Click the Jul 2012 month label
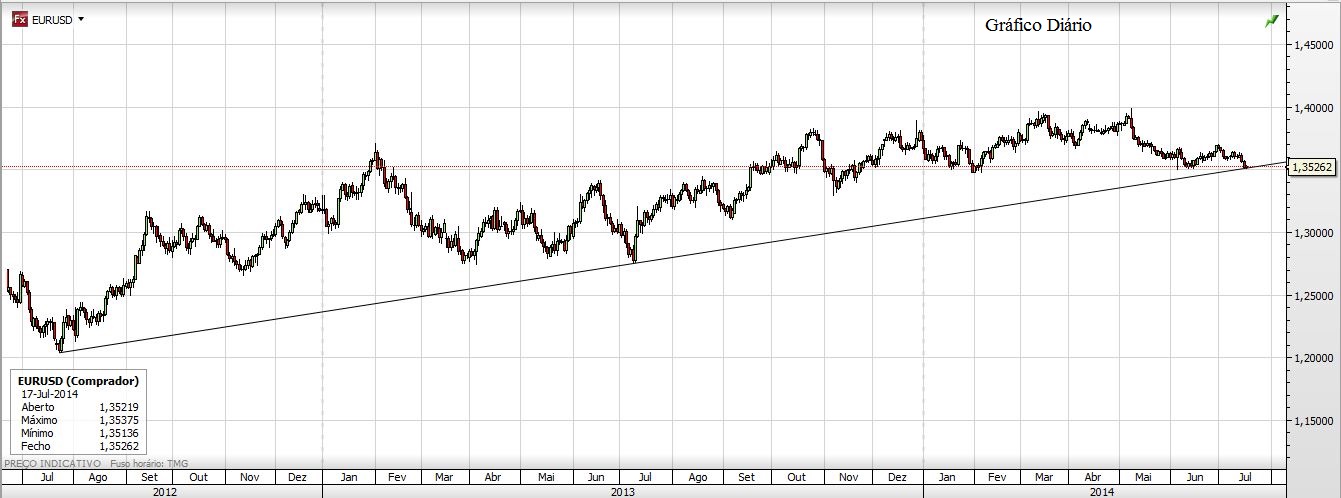Image resolution: width=1341 pixels, height=498 pixels. point(47,477)
